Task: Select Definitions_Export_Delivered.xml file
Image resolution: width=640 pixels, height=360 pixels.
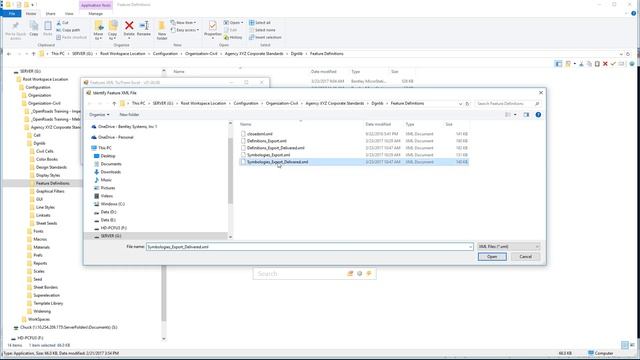Action: 275,148
